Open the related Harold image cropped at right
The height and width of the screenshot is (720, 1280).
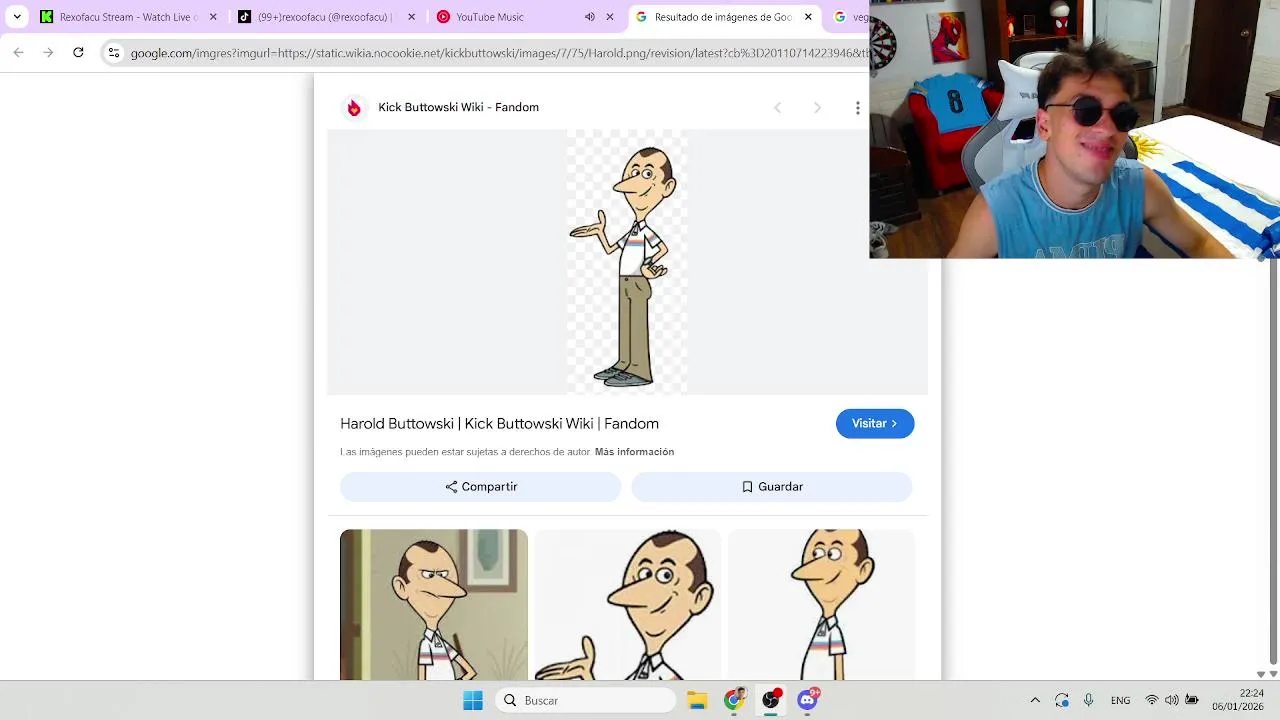821,605
